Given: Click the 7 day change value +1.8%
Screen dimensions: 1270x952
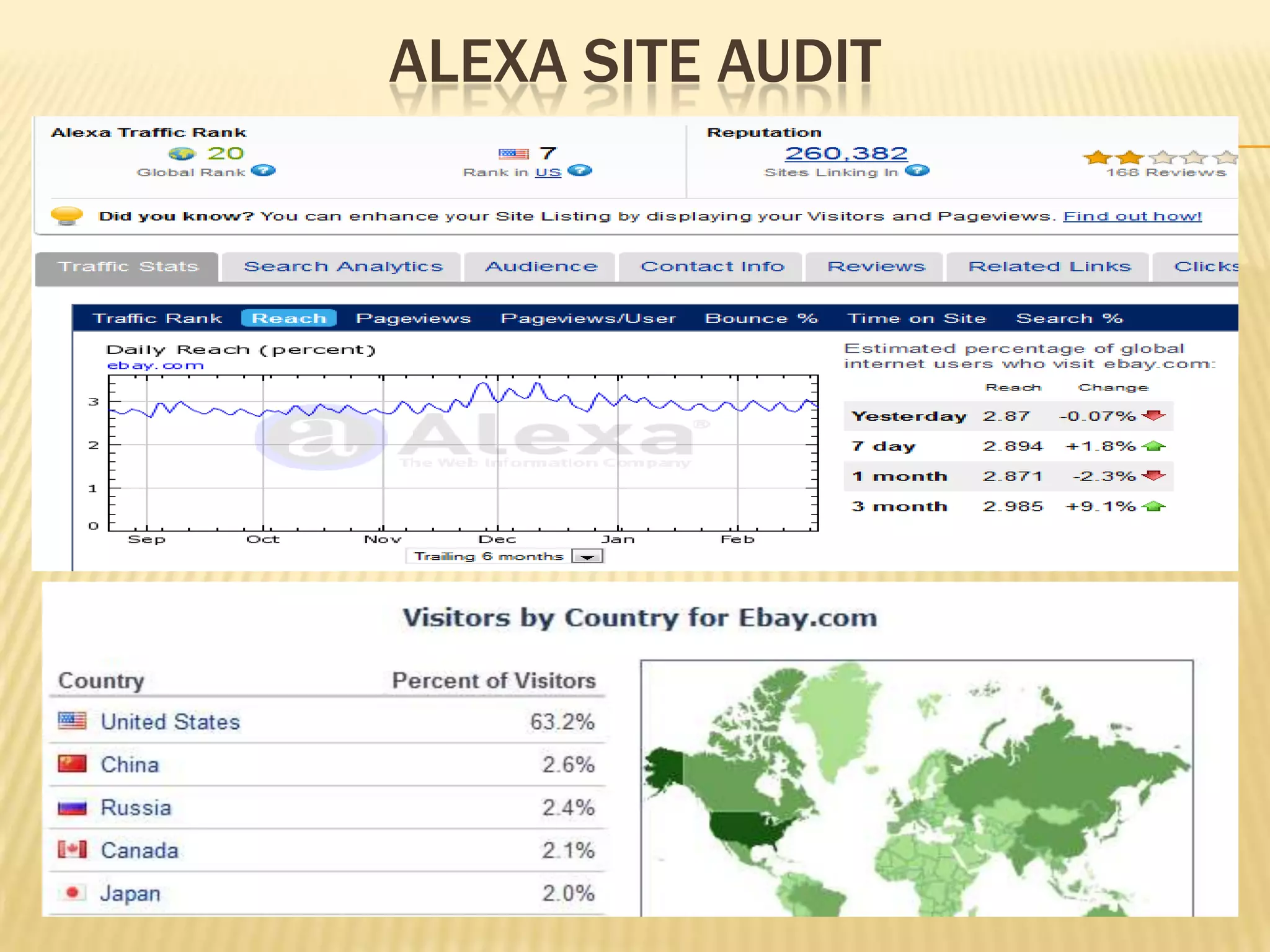Looking at the screenshot, I should [x=1100, y=446].
